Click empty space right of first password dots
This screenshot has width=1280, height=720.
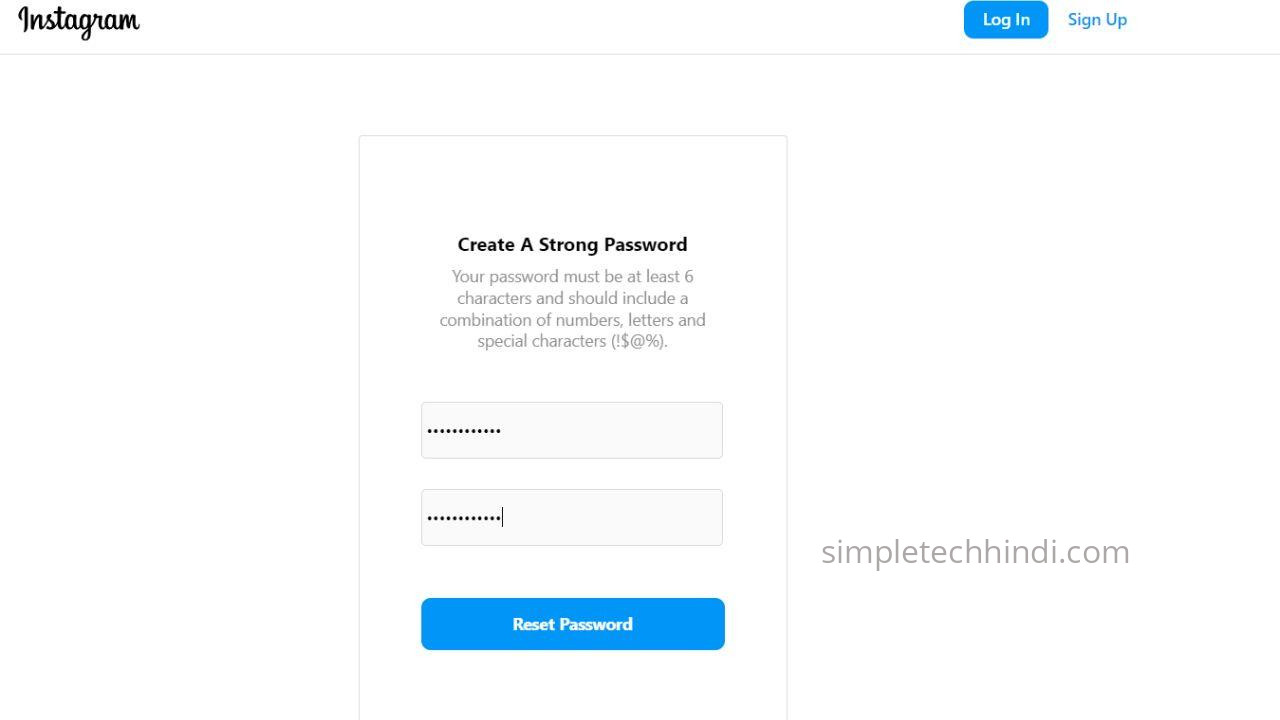tap(620, 430)
